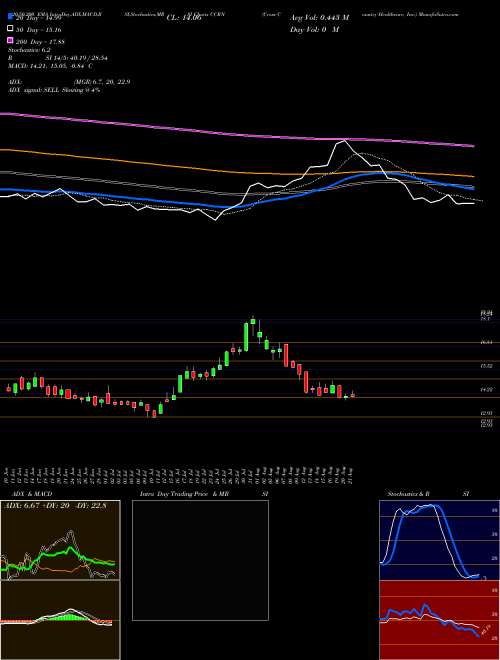Screen dimensions: 500x660
Task: Click the 'CL: 14.06' closing price text
Action: pyautogui.click(x=184, y=18)
